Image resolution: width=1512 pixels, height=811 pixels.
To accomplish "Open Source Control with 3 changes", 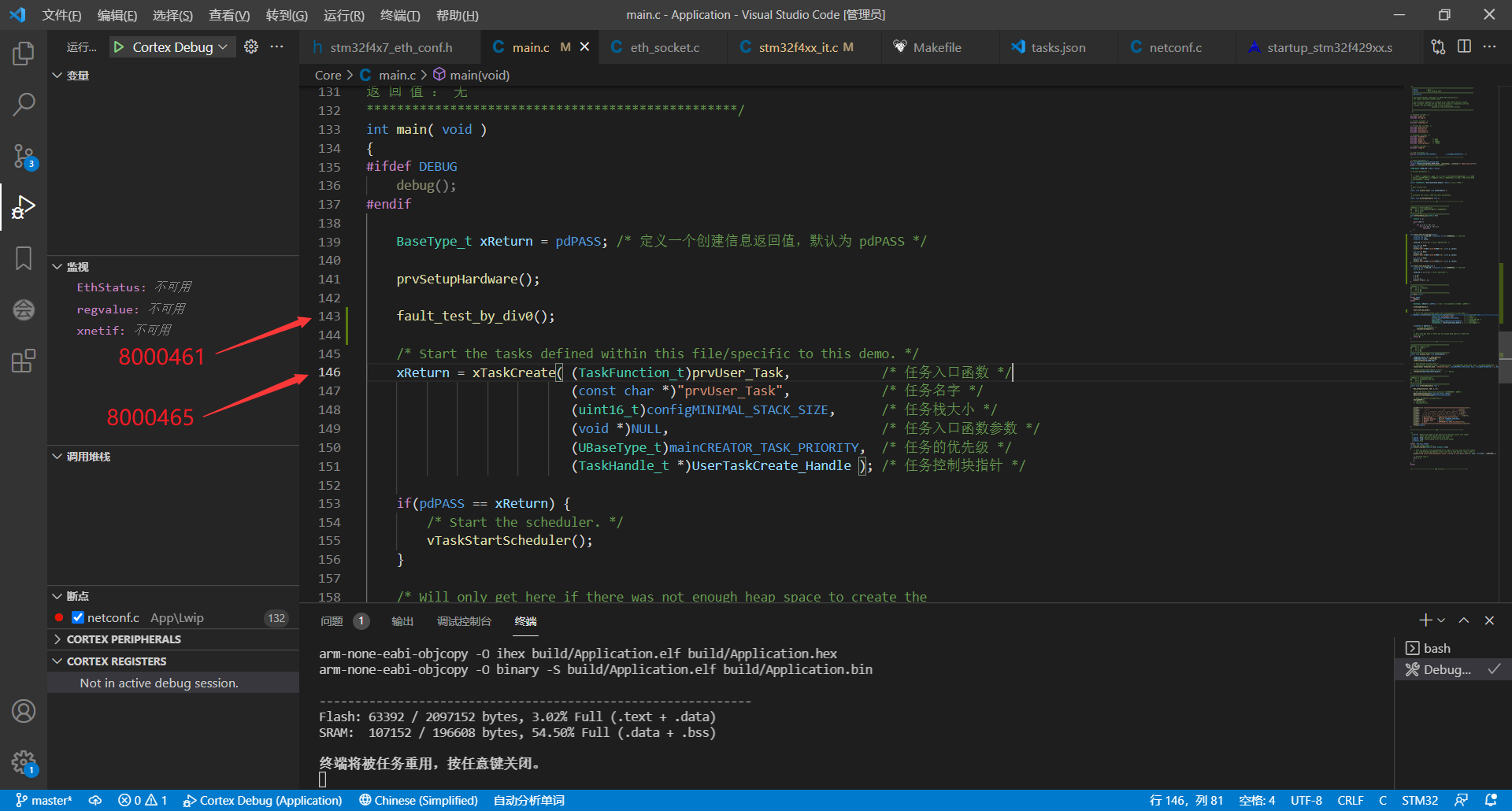I will point(24,156).
